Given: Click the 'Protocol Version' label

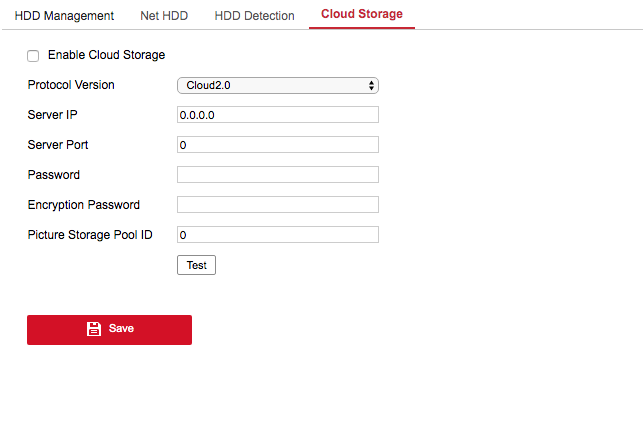Looking at the screenshot, I should pyautogui.click(x=71, y=85).
